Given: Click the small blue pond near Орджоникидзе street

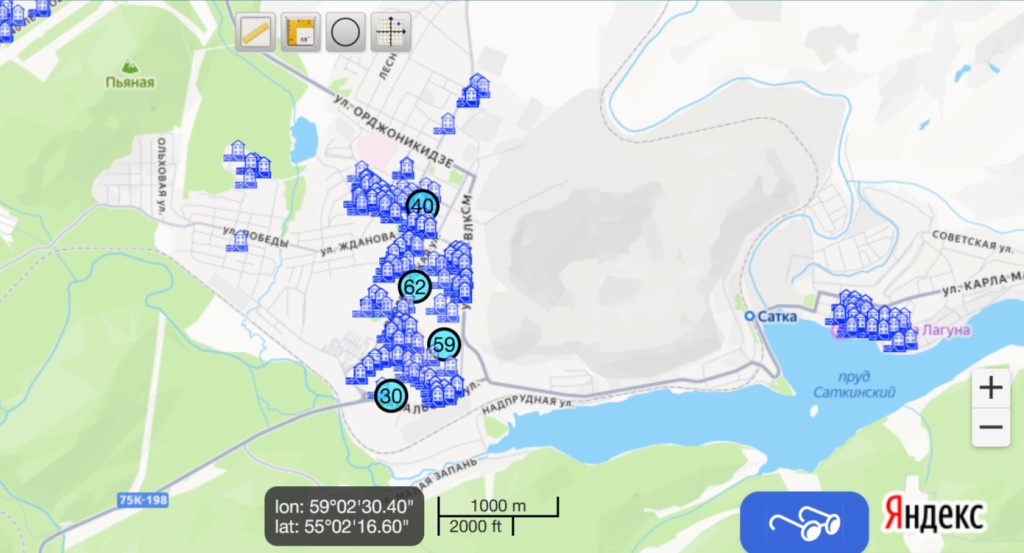Looking at the screenshot, I should (x=303, y=134).
